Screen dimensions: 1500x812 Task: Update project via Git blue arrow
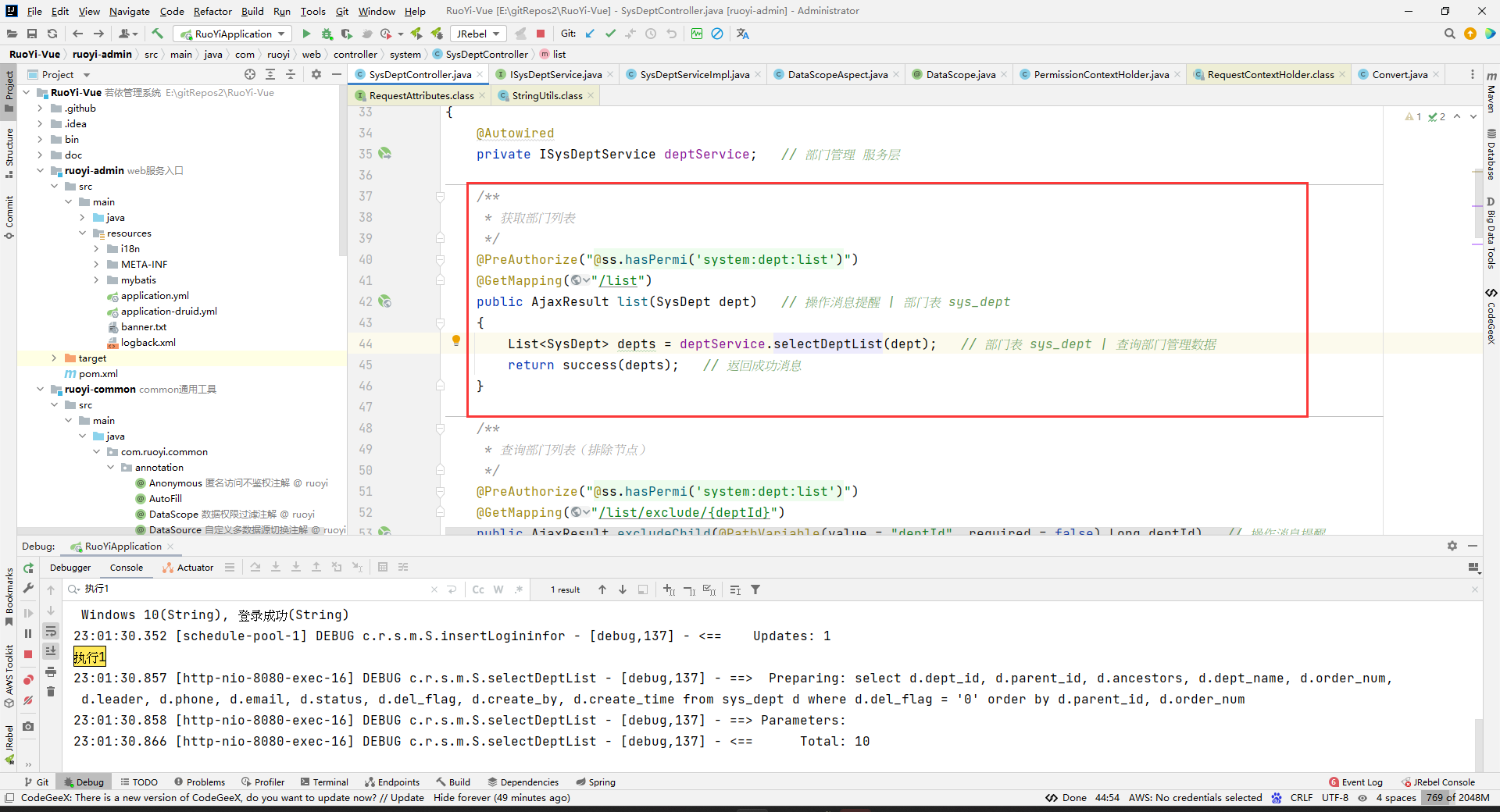tap(590, 34)
